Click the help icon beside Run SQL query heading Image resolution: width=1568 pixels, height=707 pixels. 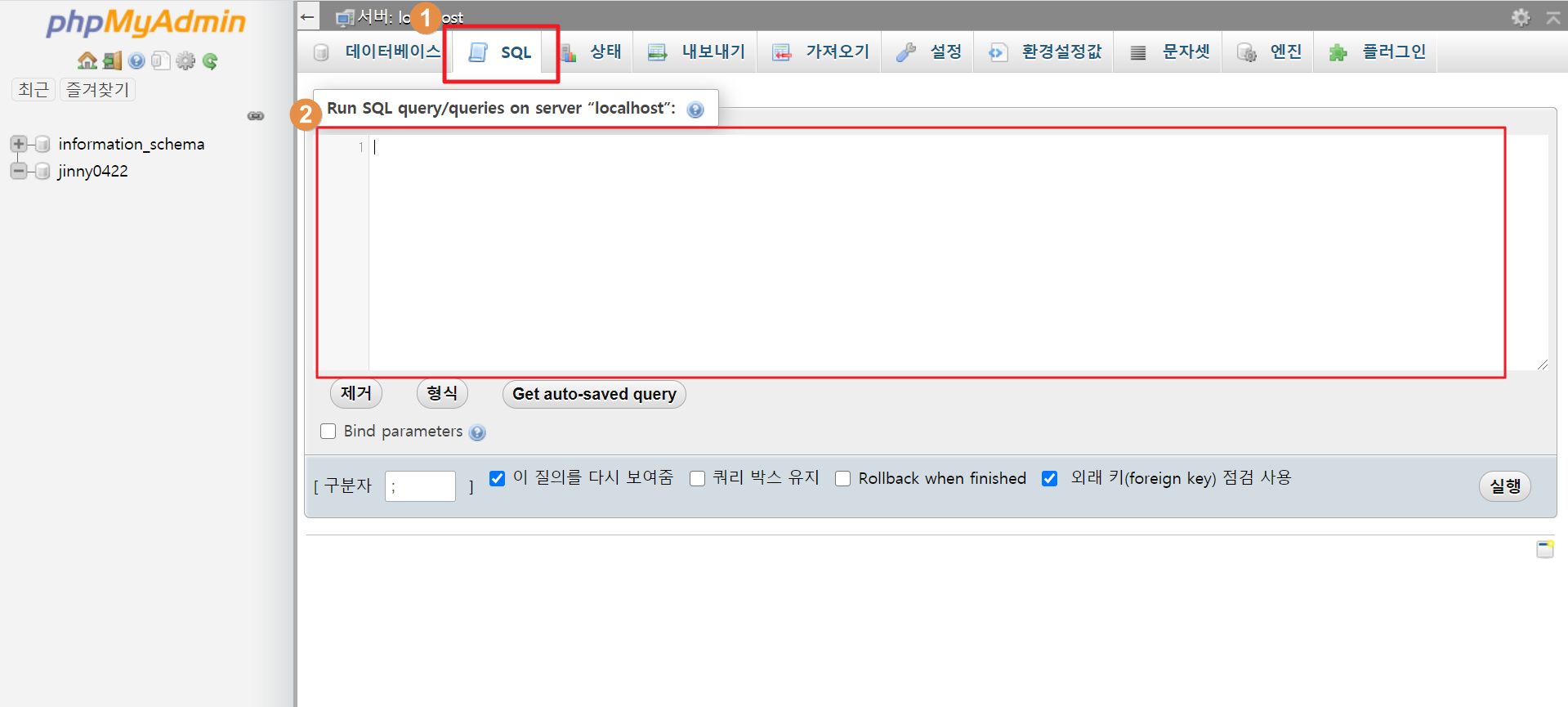point(695,110)
